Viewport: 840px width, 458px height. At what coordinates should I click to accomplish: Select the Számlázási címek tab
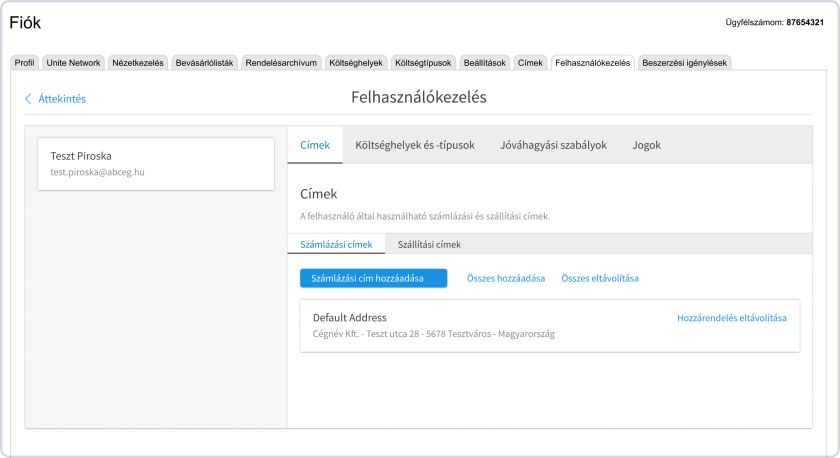coord(336,244)
